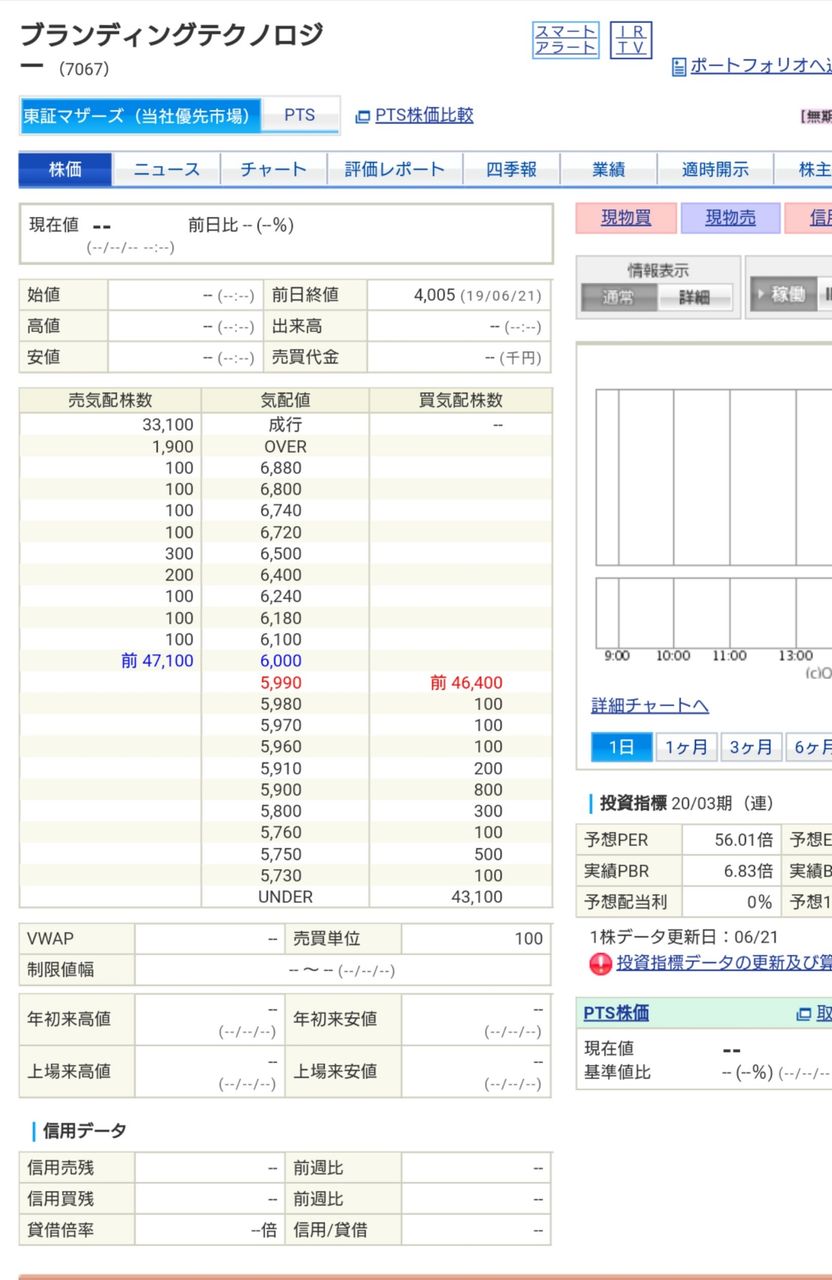Click the 前 47,100 sell quantity
832x1280 pixels.
(157, 661)
